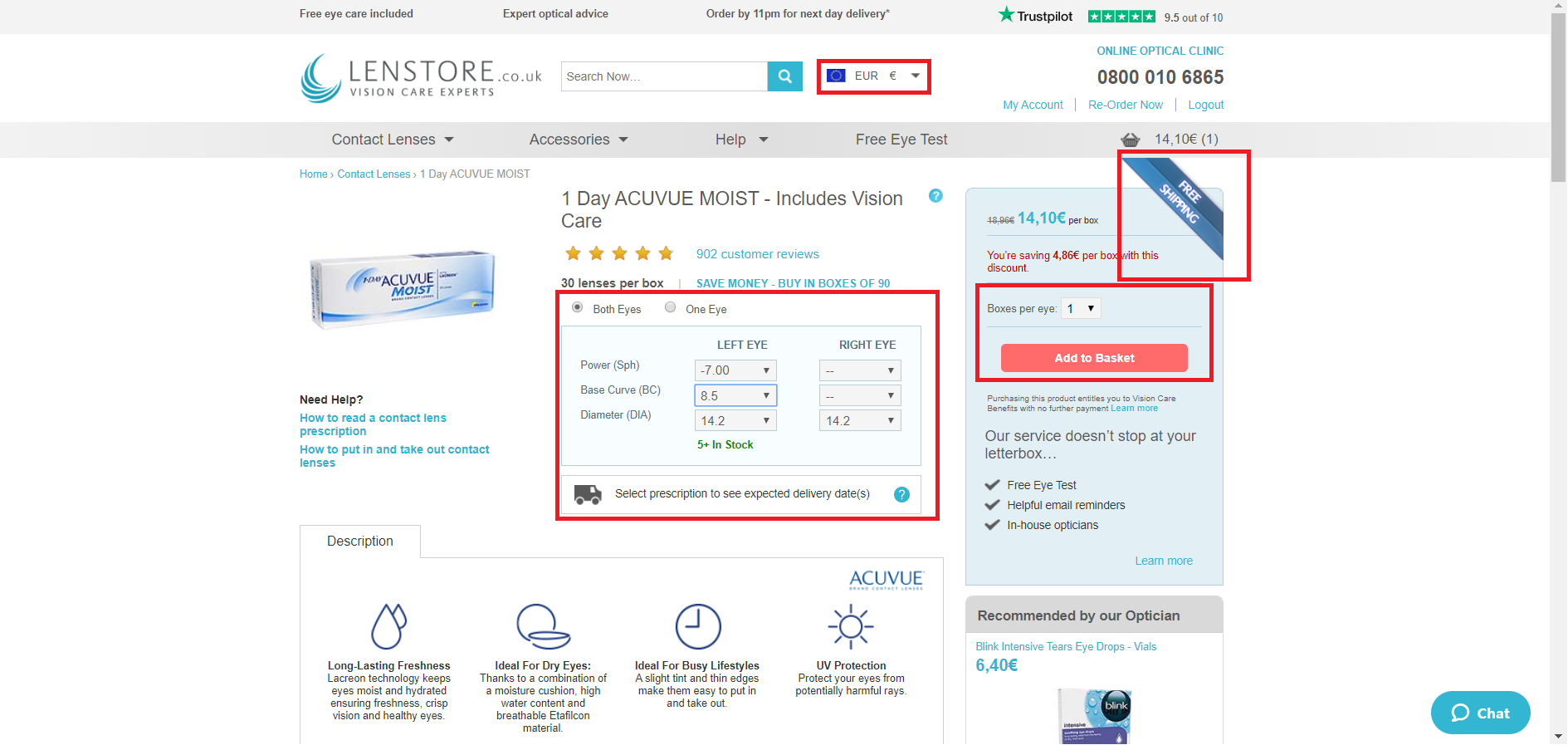Open Left Eye Power dropdown showing -7.00
The height and width of the screenshot is (745, 1568).
(735, 370)
